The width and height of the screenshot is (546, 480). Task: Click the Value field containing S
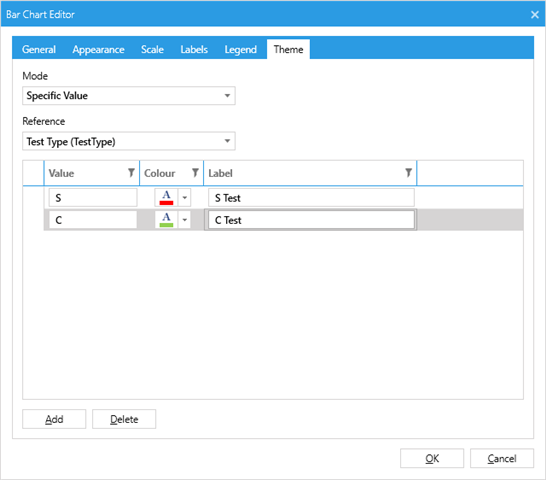tap(93, 198)
